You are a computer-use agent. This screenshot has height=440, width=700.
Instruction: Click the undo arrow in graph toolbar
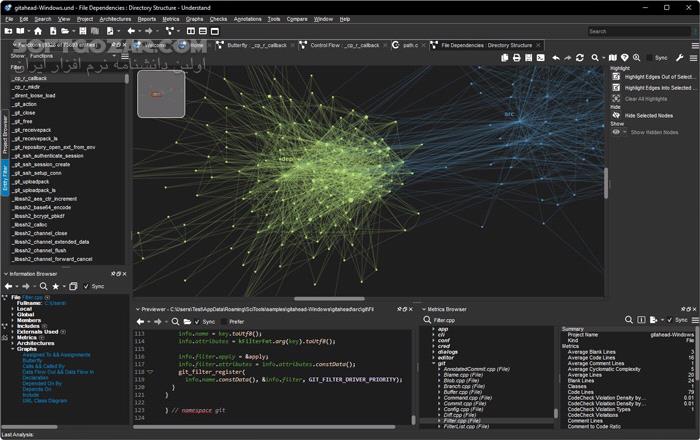point(556,58)
